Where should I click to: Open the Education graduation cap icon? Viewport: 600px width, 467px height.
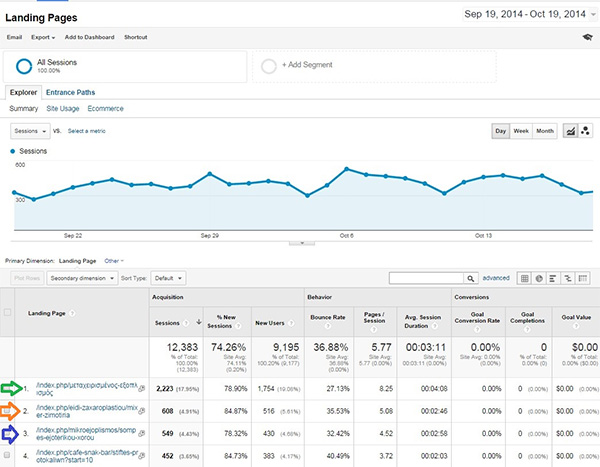(x=585, y=36)
